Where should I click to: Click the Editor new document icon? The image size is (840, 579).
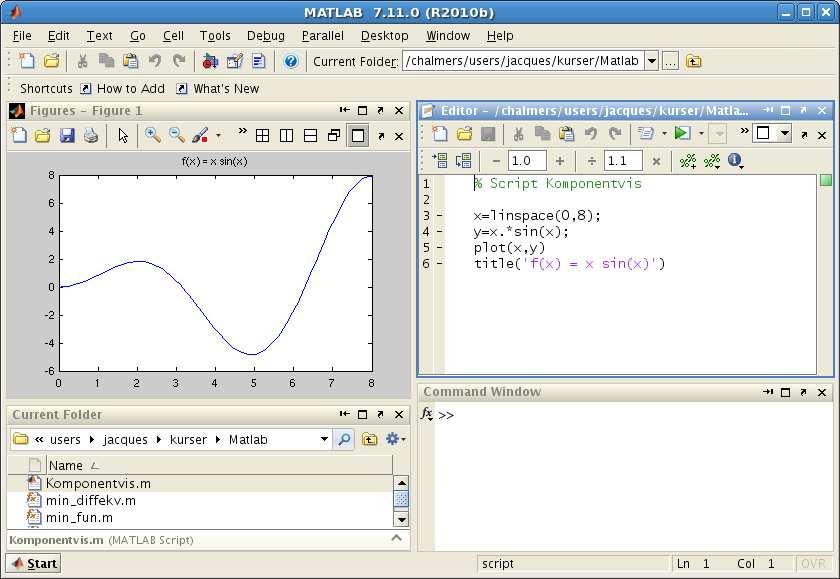click(x=440, y=134)
